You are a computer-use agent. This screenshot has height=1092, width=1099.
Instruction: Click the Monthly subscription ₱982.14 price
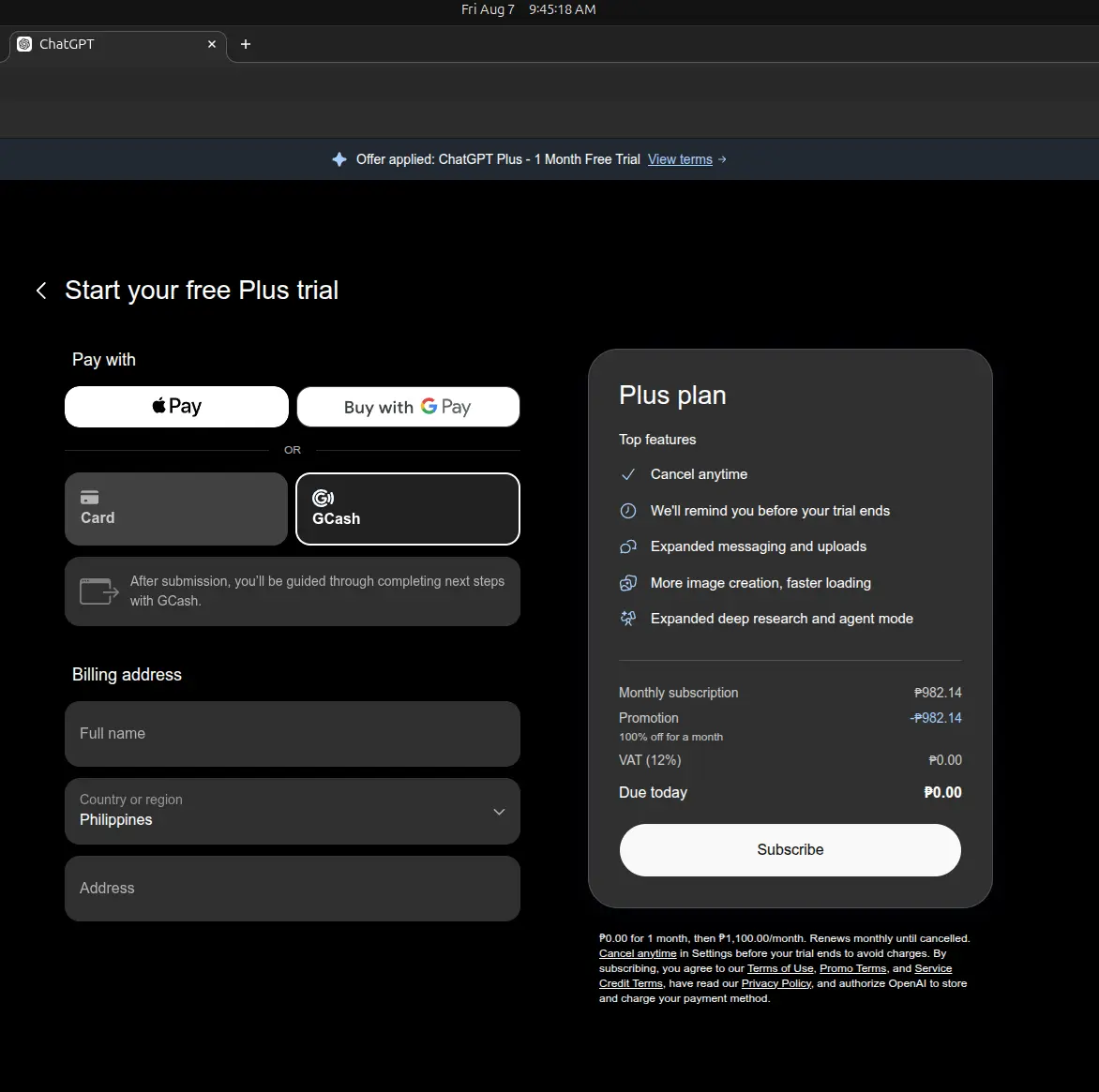[938, 693]
